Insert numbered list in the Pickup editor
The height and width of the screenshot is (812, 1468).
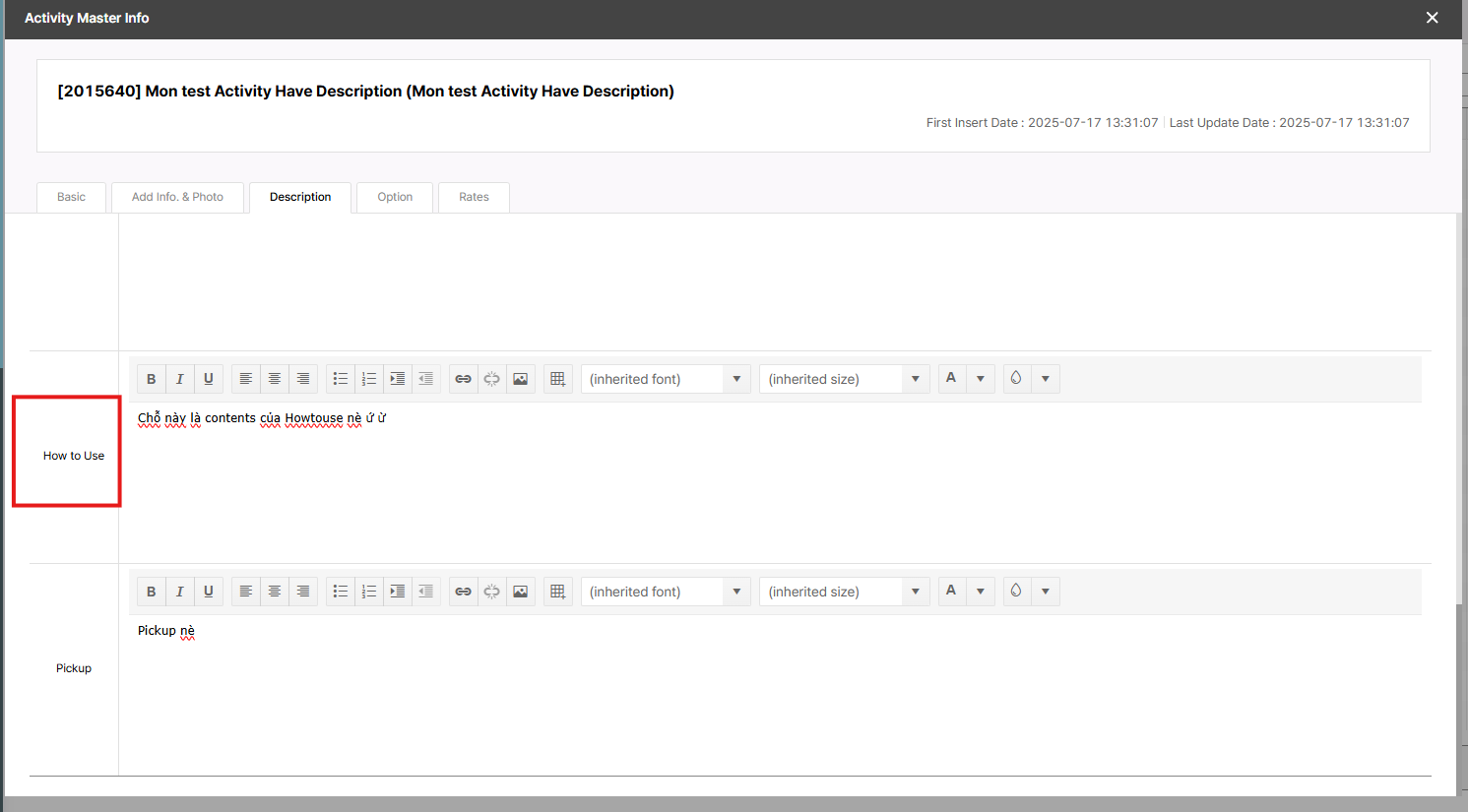pyautogui.click(x=369, y=592)
